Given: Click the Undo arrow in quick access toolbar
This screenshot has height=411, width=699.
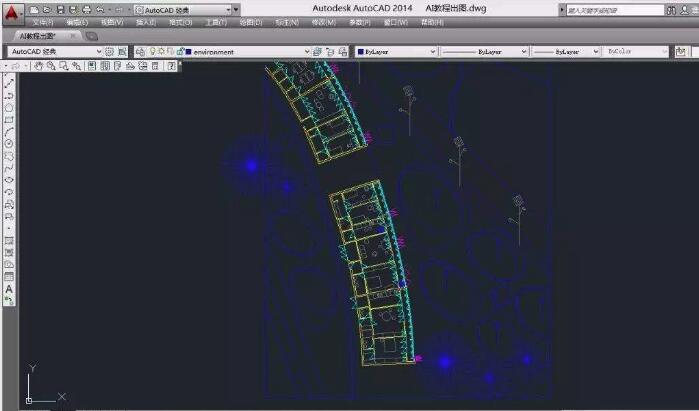Looking at the screenshot, I should pos(99,9).
